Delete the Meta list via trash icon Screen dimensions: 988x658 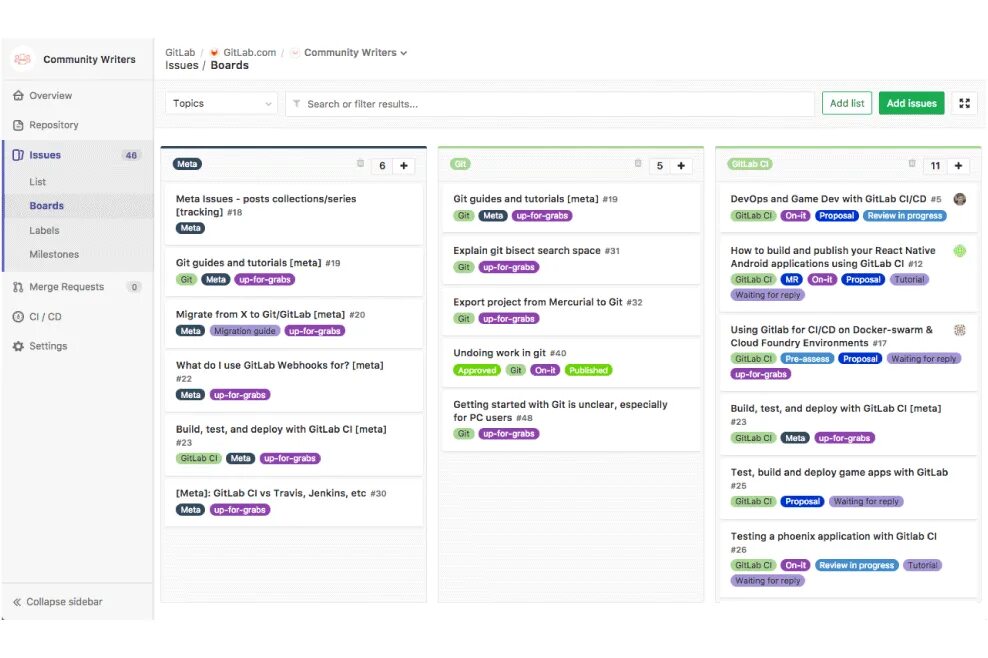(x=360, y=164)
